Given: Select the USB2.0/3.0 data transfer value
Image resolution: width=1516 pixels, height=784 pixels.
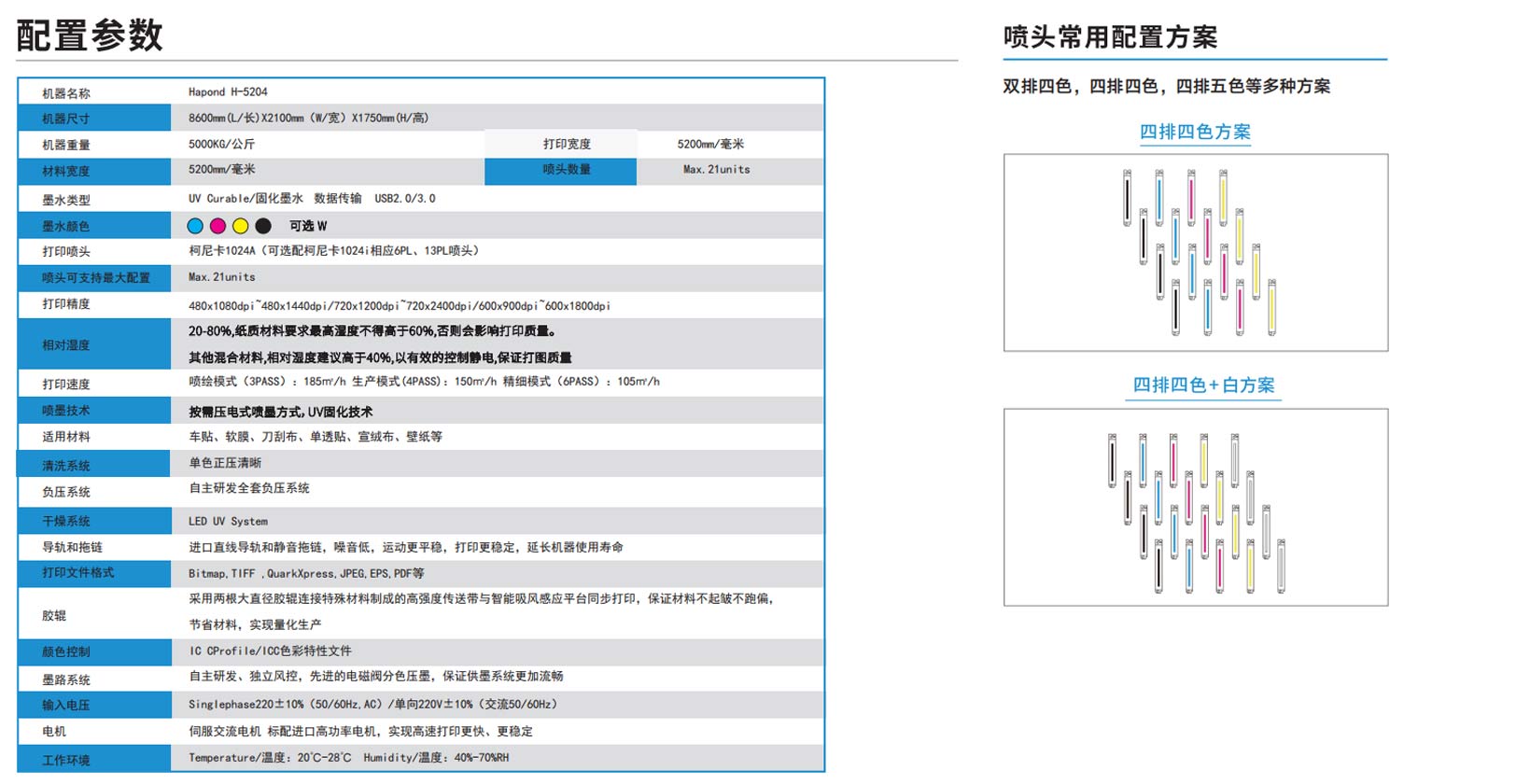Looking at the screenshot, I should [x=405, y=198].
